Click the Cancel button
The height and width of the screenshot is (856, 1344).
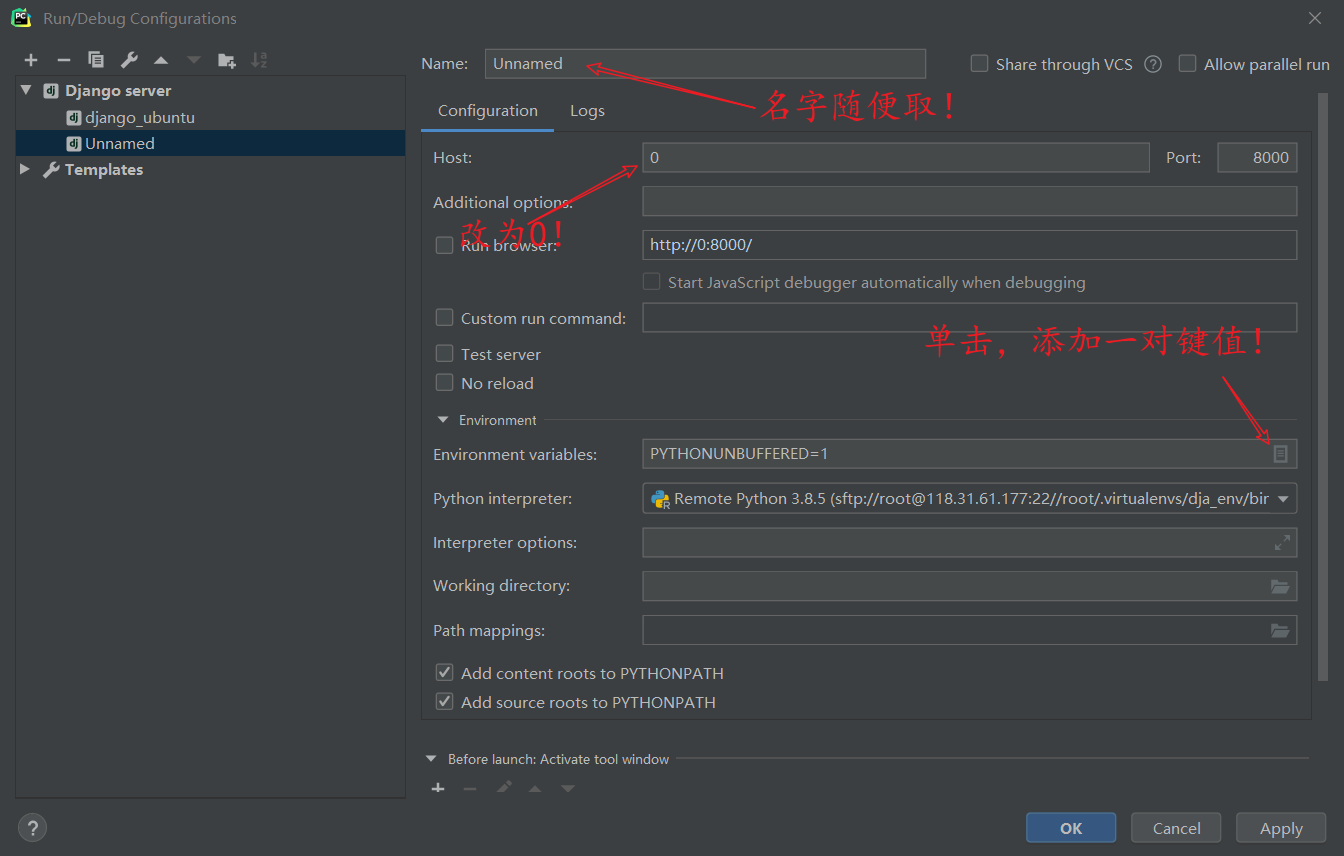pos(1177,828)
